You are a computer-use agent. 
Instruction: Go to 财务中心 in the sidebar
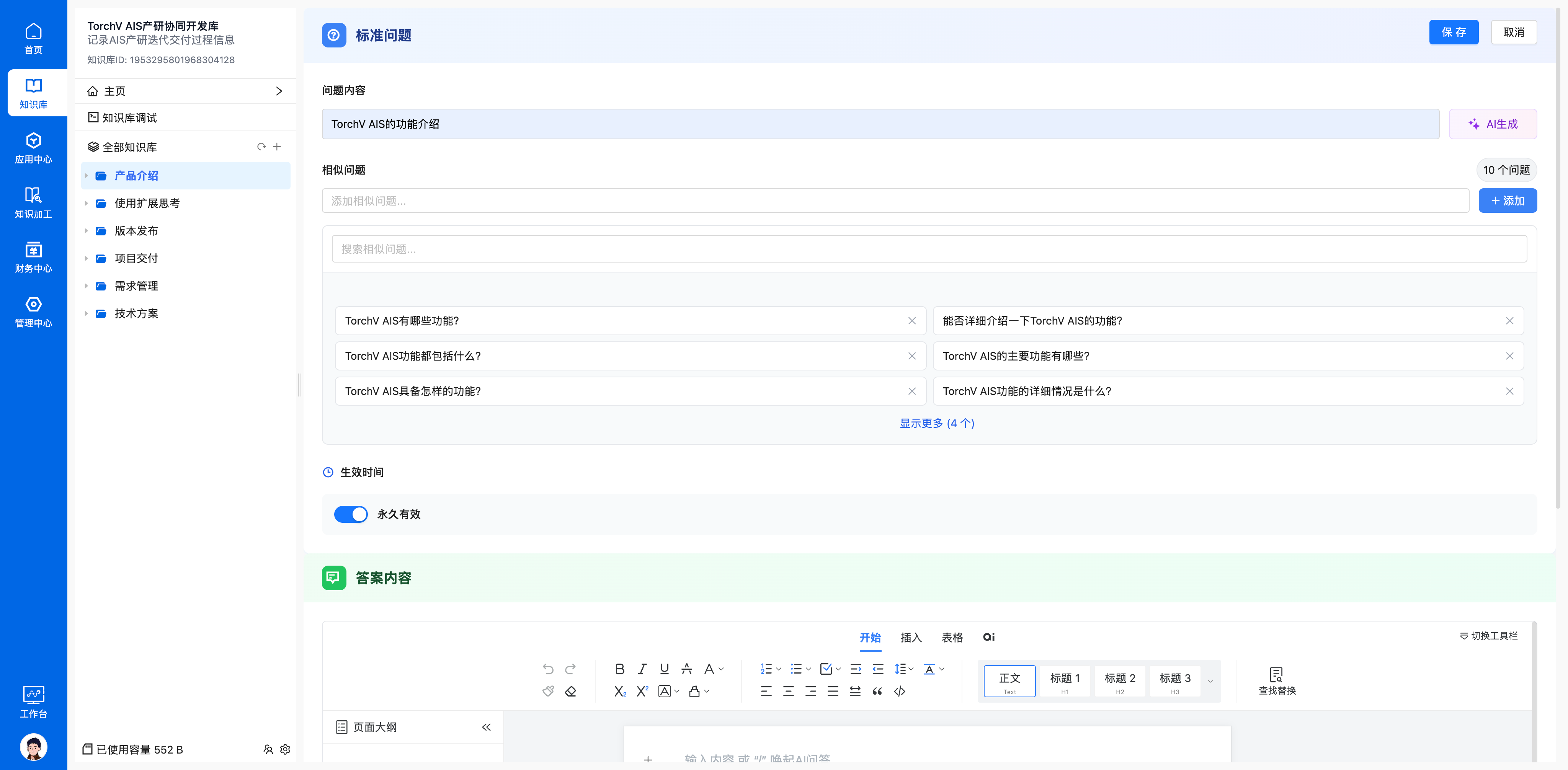click(33, 257)
